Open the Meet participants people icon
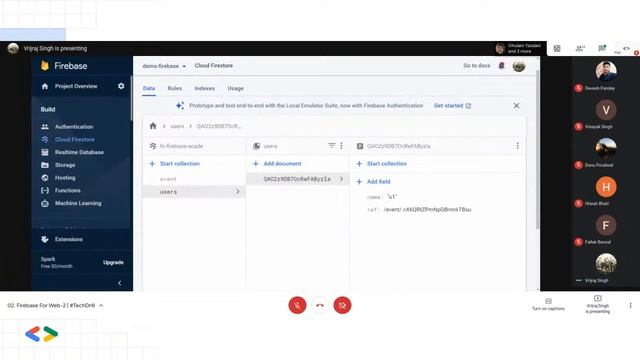Image resolution: width=640 pixels, height=360 pixels. coord(580,49)
